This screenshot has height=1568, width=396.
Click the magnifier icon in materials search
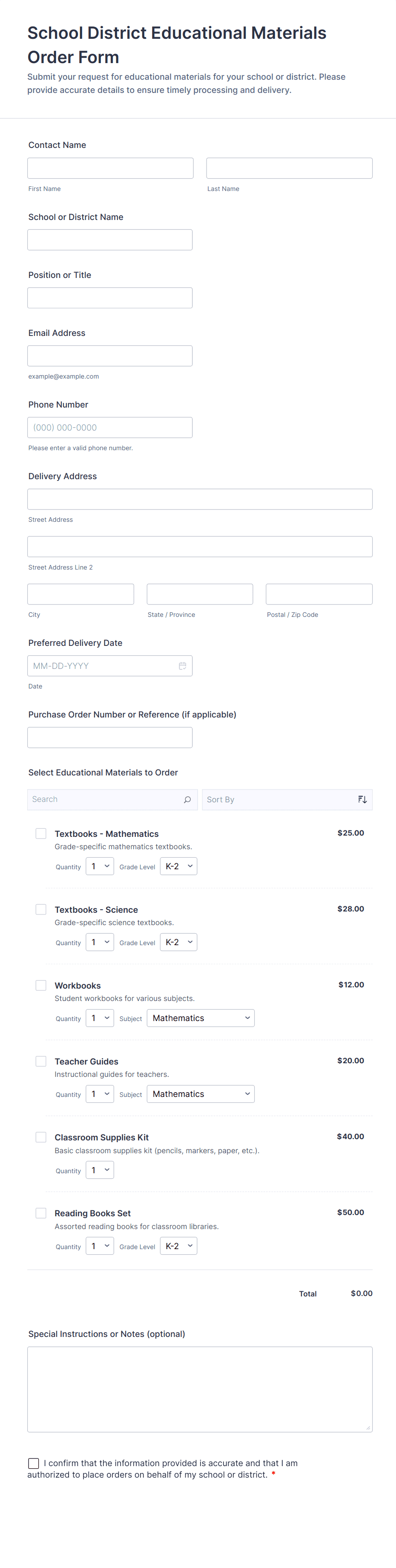[187, 800]
